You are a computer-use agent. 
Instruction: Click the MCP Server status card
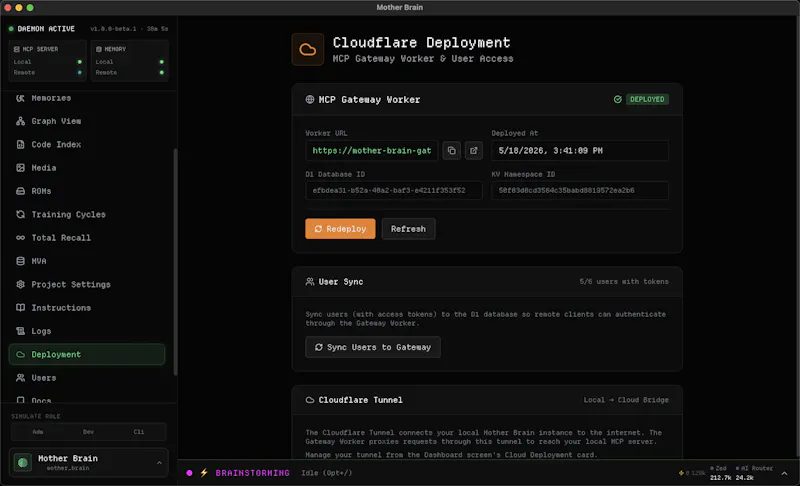coord(47,61)
